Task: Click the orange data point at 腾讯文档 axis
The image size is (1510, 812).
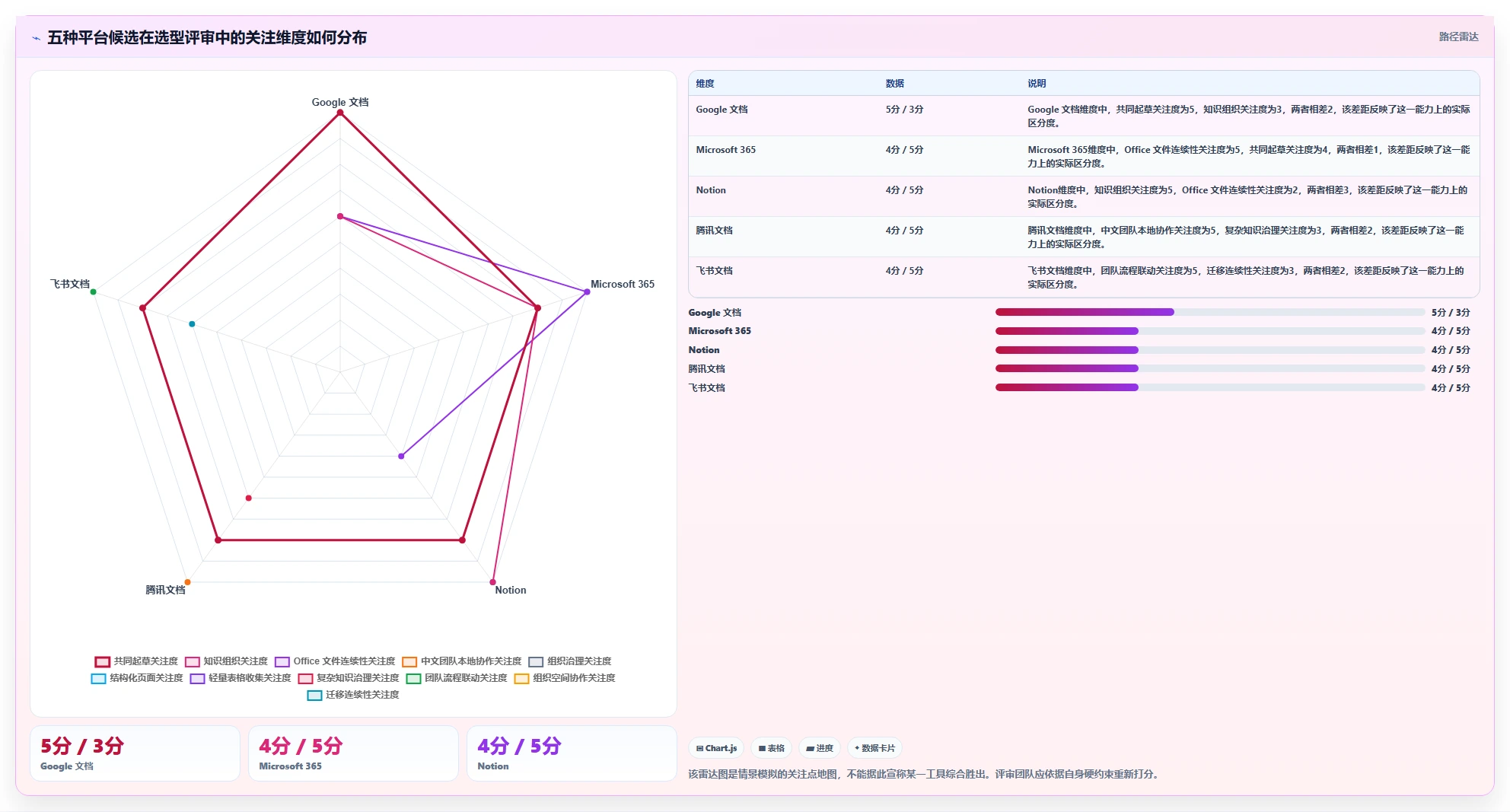Action: [x=187, y=582]
